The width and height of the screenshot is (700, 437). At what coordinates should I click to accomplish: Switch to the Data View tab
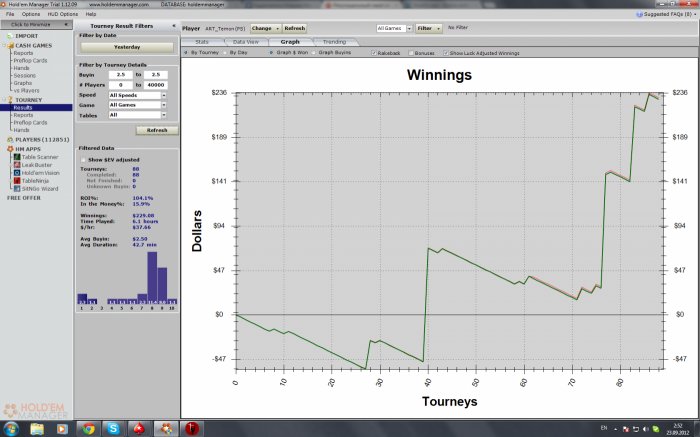tap(246, 42)
